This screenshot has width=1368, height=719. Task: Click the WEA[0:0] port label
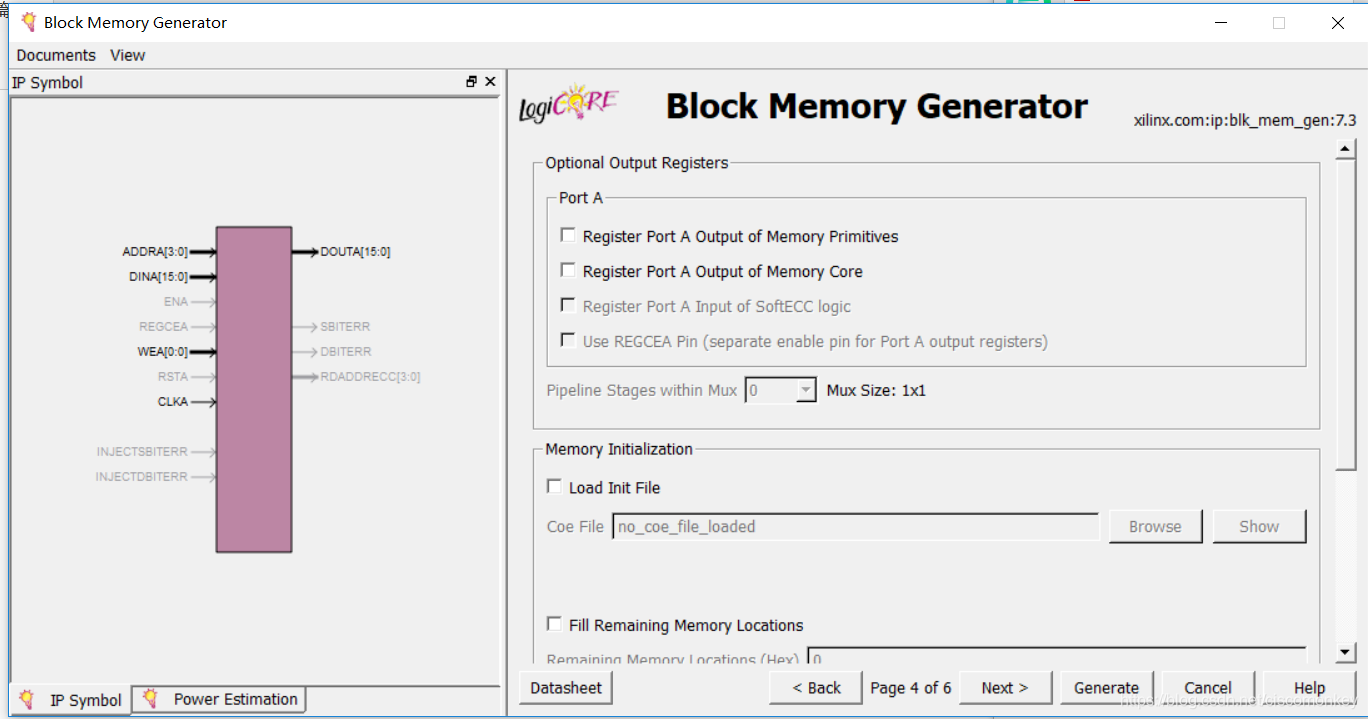coord(162,352)
